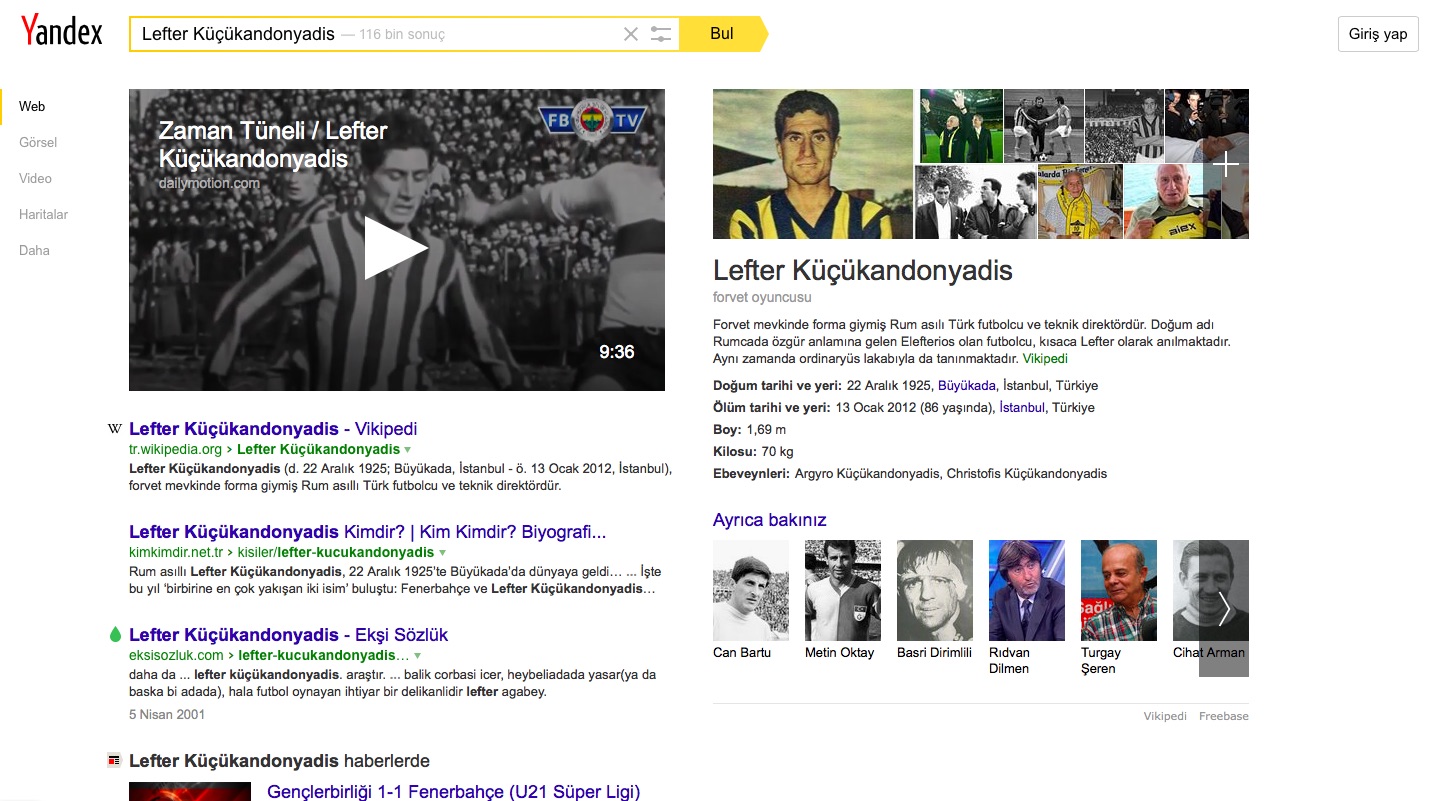Open the black-and-white photo of two suited men
This screenshot has width=1439, height=801.
pyautogui.click(x=976, y=202)
